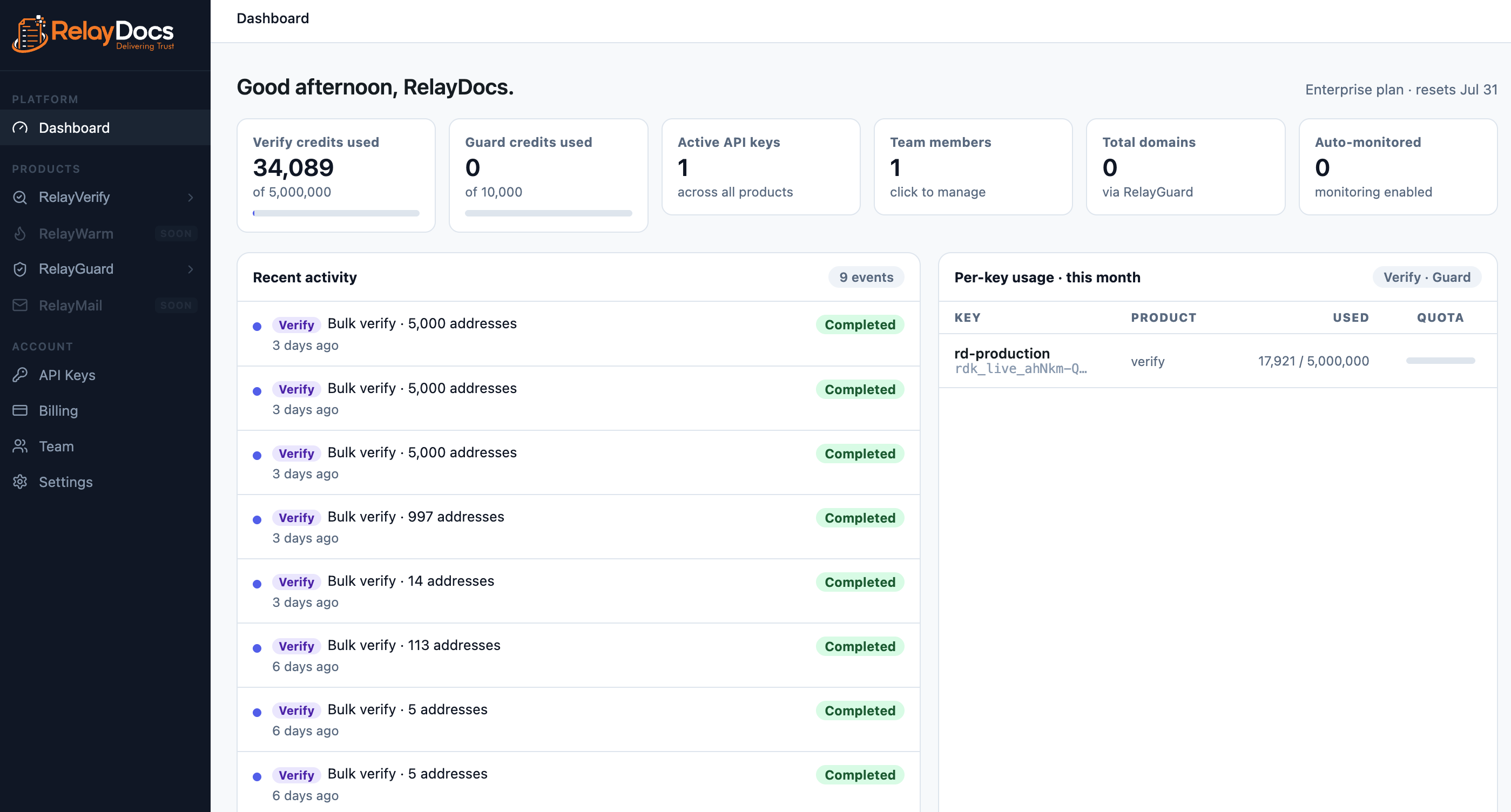Click the API Keys key icon

click(x=20, y=375)
